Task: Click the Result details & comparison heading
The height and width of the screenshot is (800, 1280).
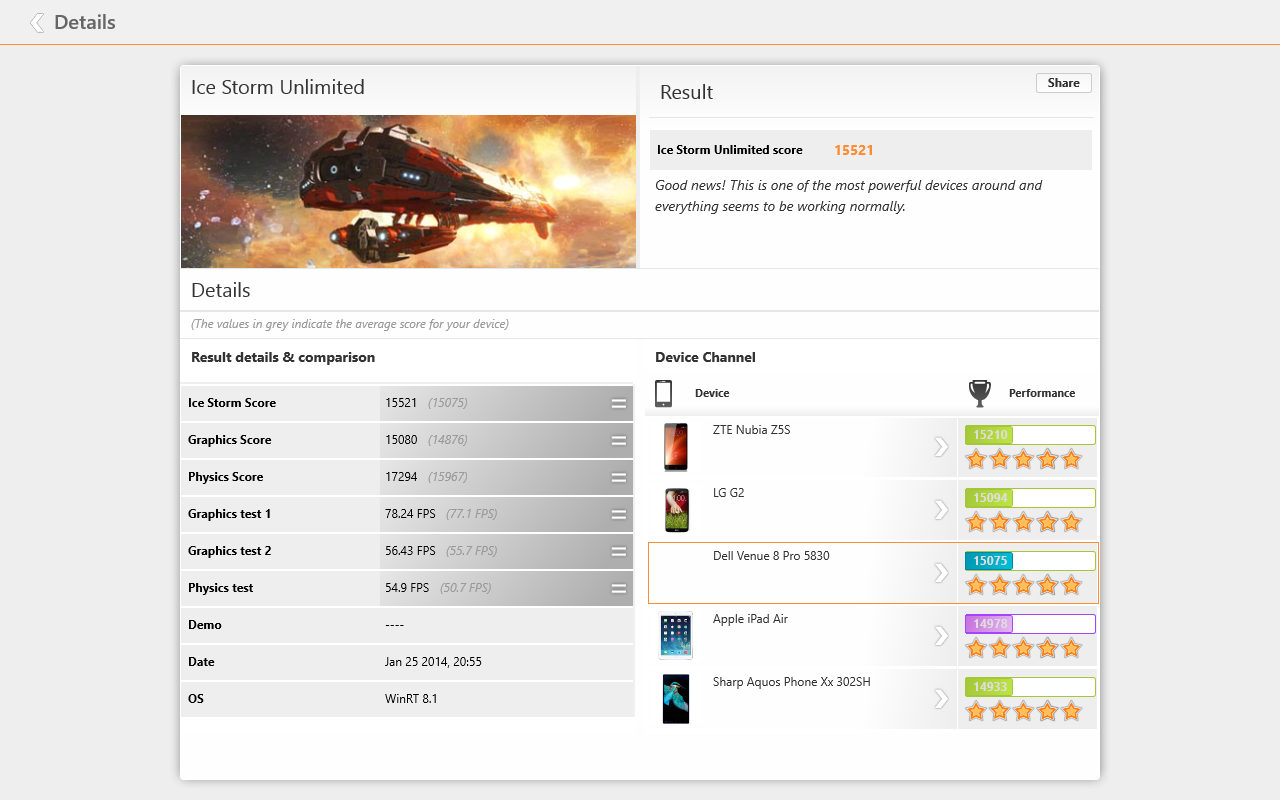Action: tap(283, 357)
